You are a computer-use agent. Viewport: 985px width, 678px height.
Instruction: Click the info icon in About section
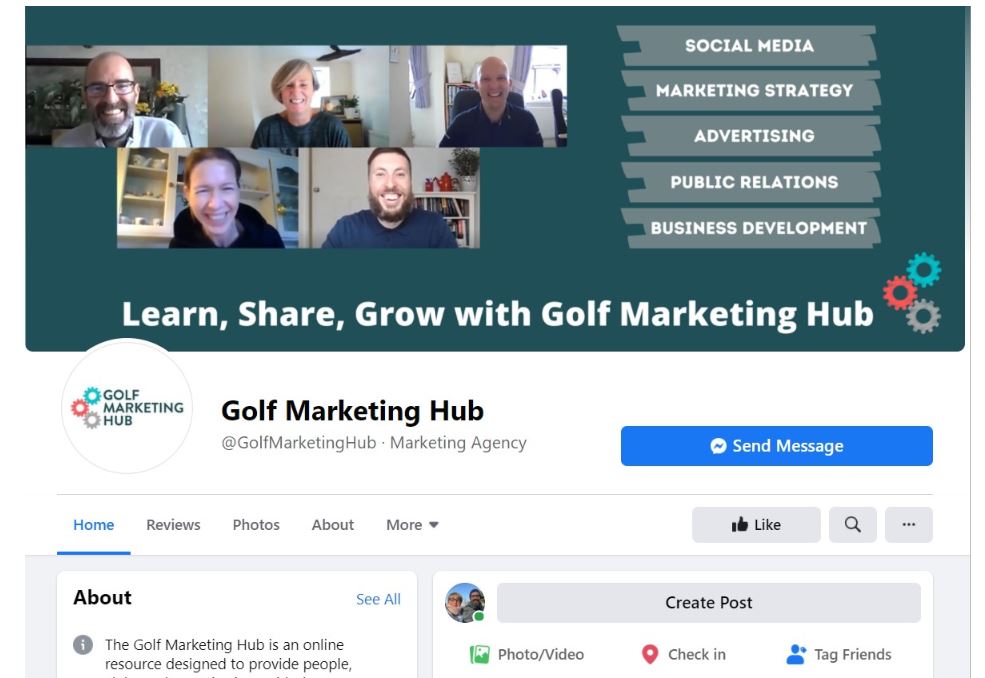click(x=83, y=645)
